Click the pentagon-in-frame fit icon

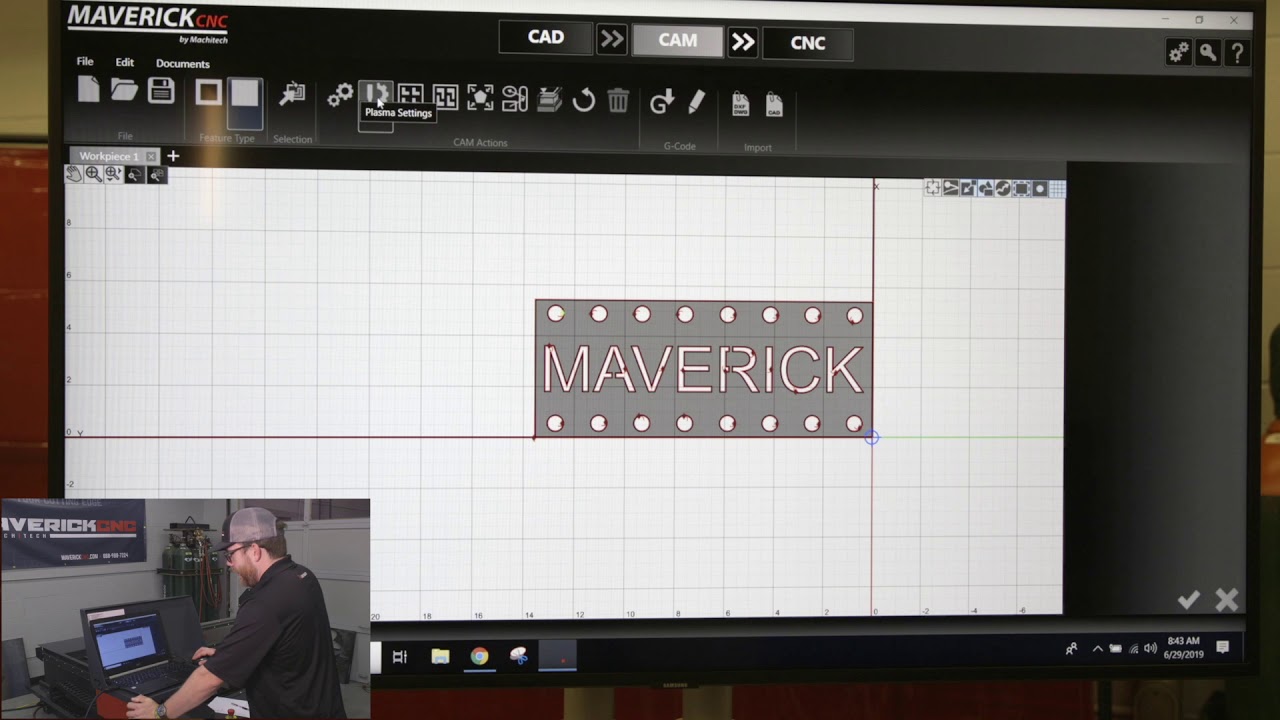click(x=480, y=98)
